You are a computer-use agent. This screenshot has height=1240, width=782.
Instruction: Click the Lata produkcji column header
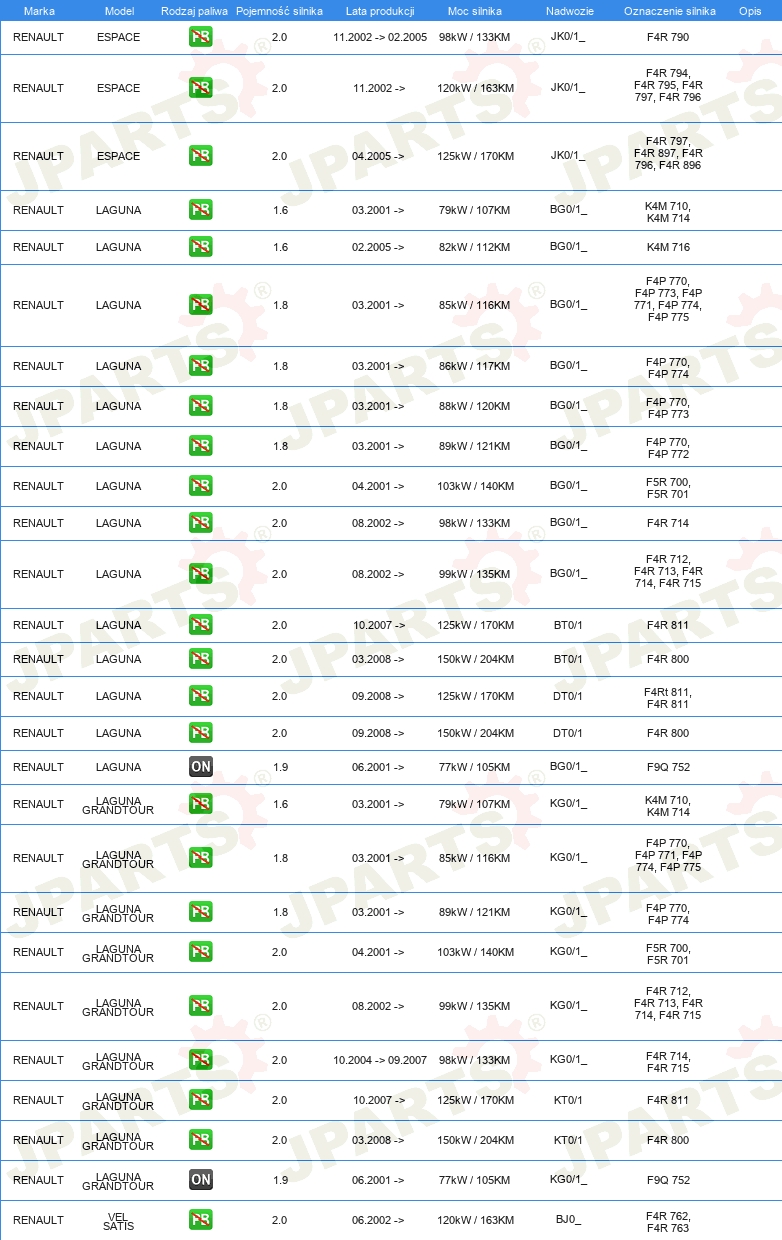pyautogui.click(x=380, y=10)
